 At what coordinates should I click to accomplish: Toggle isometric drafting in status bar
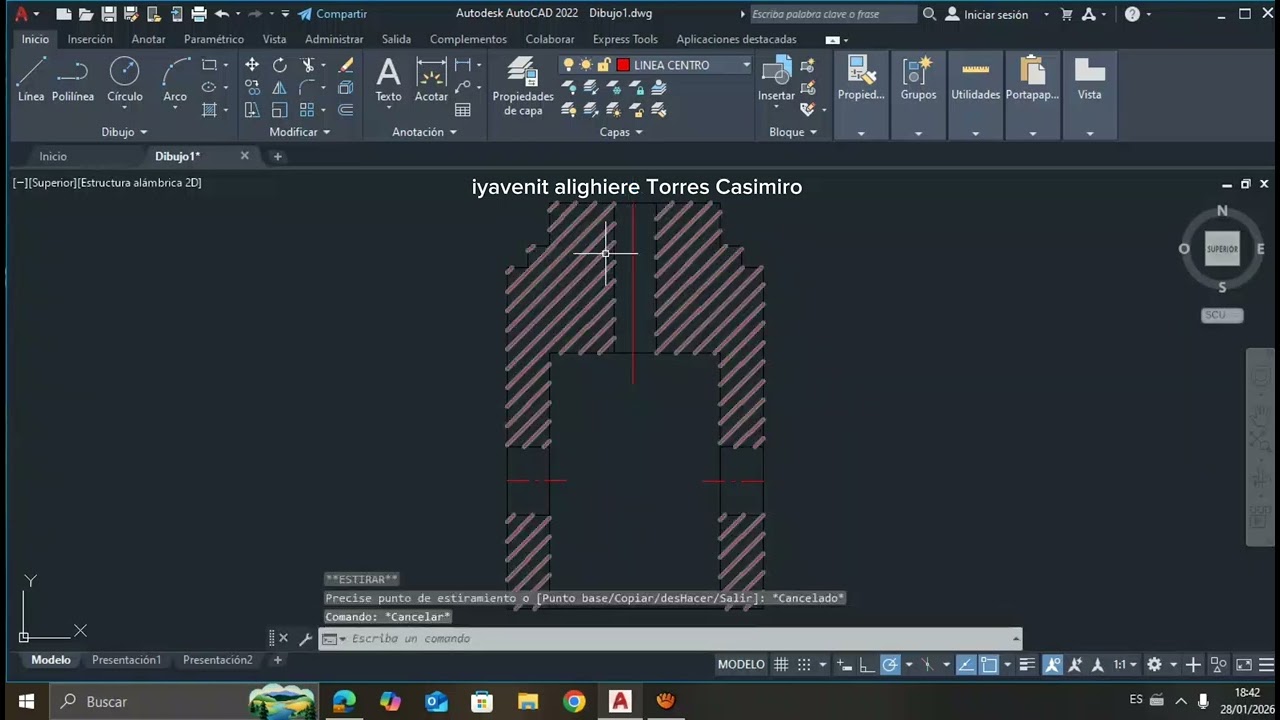[928, 665]
